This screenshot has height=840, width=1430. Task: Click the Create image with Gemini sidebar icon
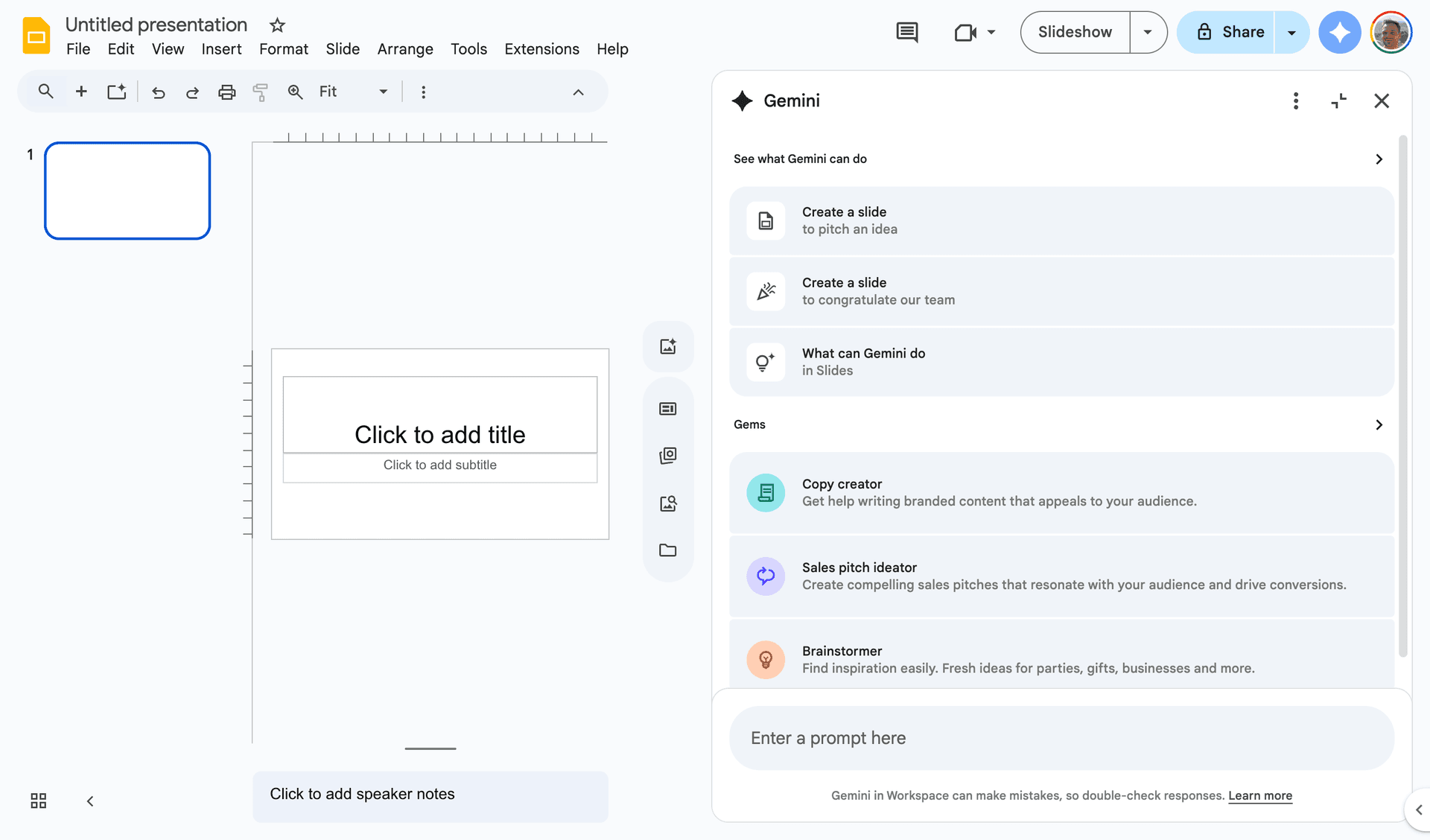pyautogui.click(x=668, y=346)
